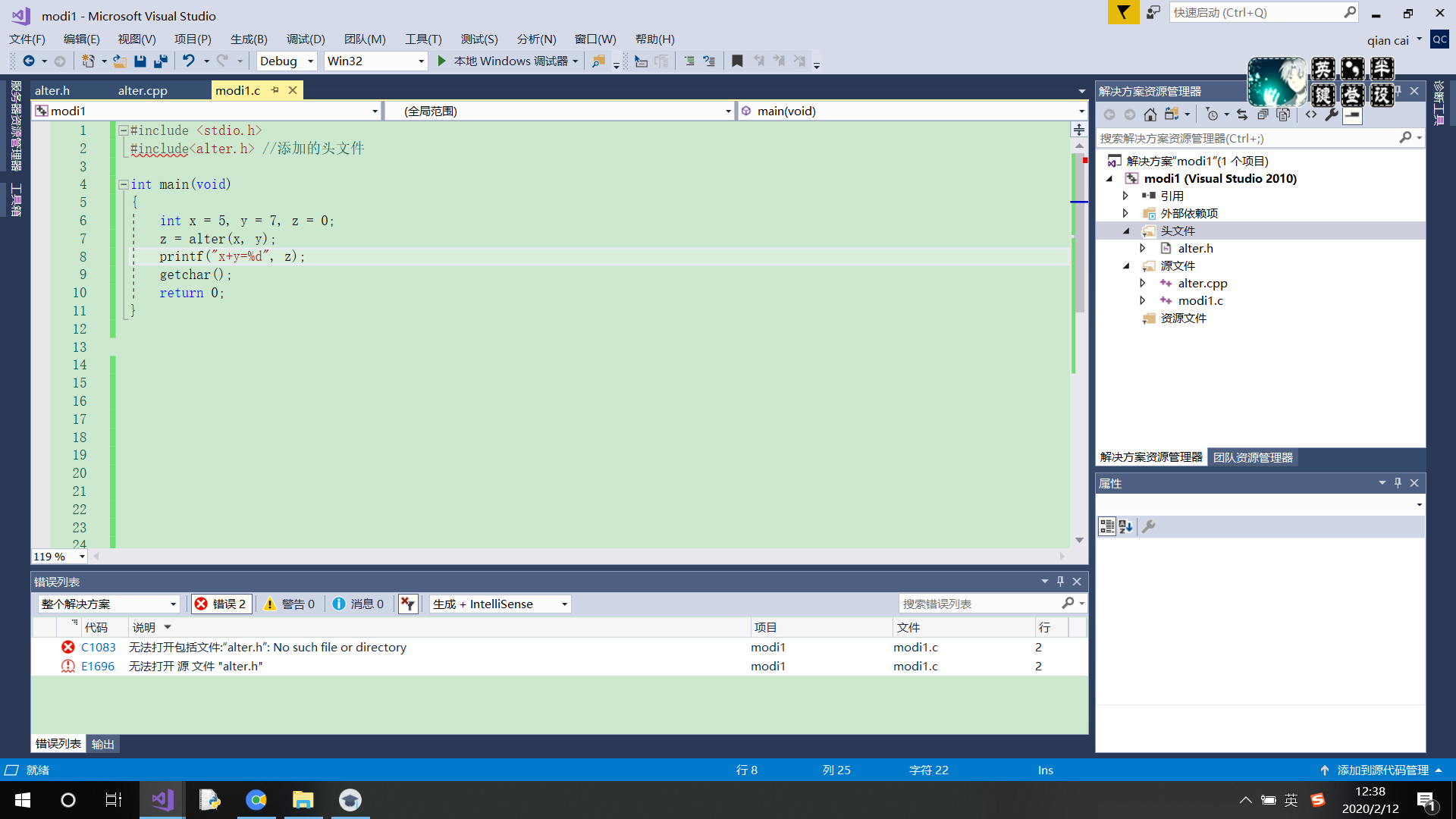Open the 调试(D) menu
The image size is (1456, 819).
[306, 39]
